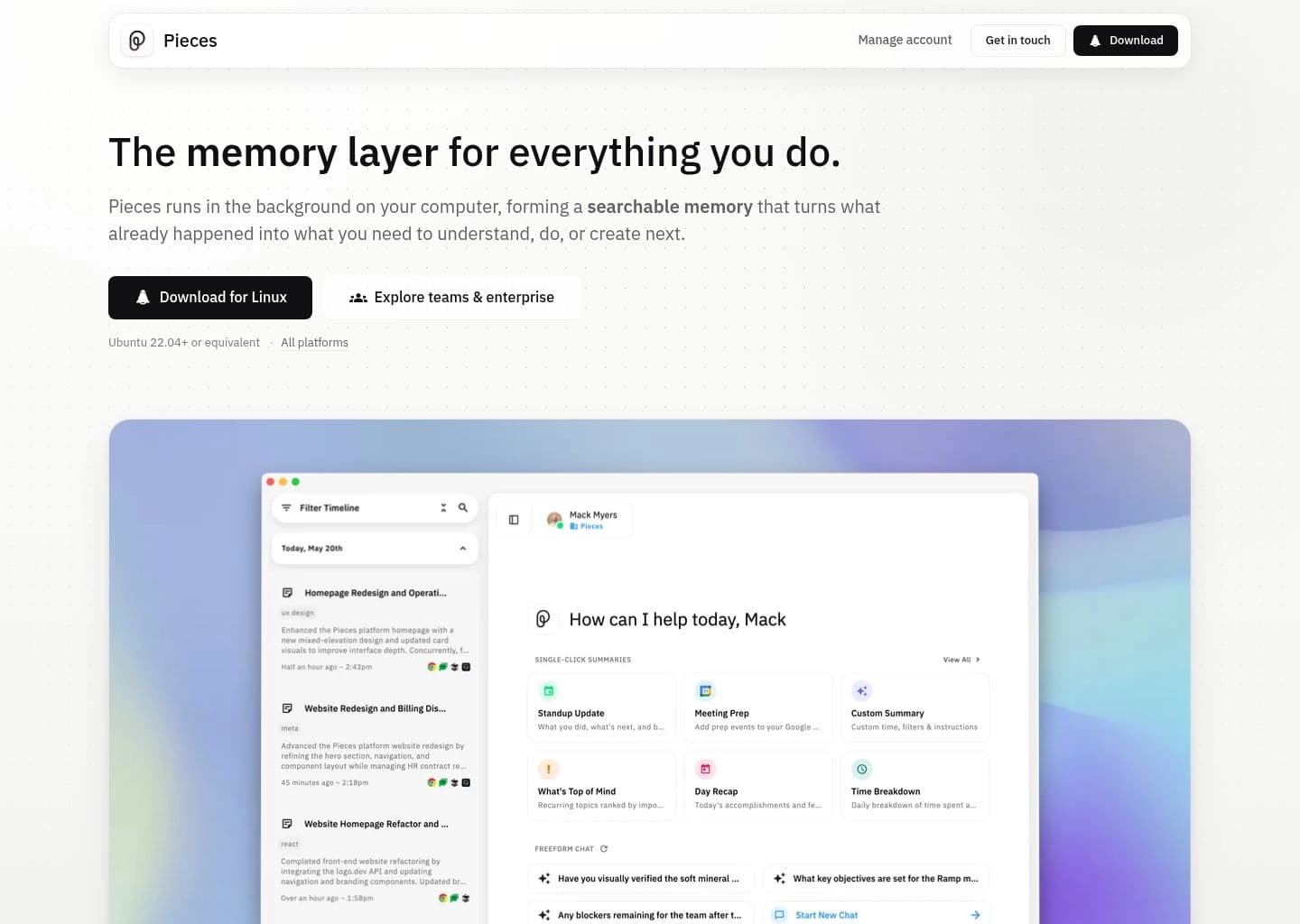Image resolution: width=1300 pixels, height=924 pixels.
Task: Click the Meeting Prep calendar icon
Action: (705, 691)
